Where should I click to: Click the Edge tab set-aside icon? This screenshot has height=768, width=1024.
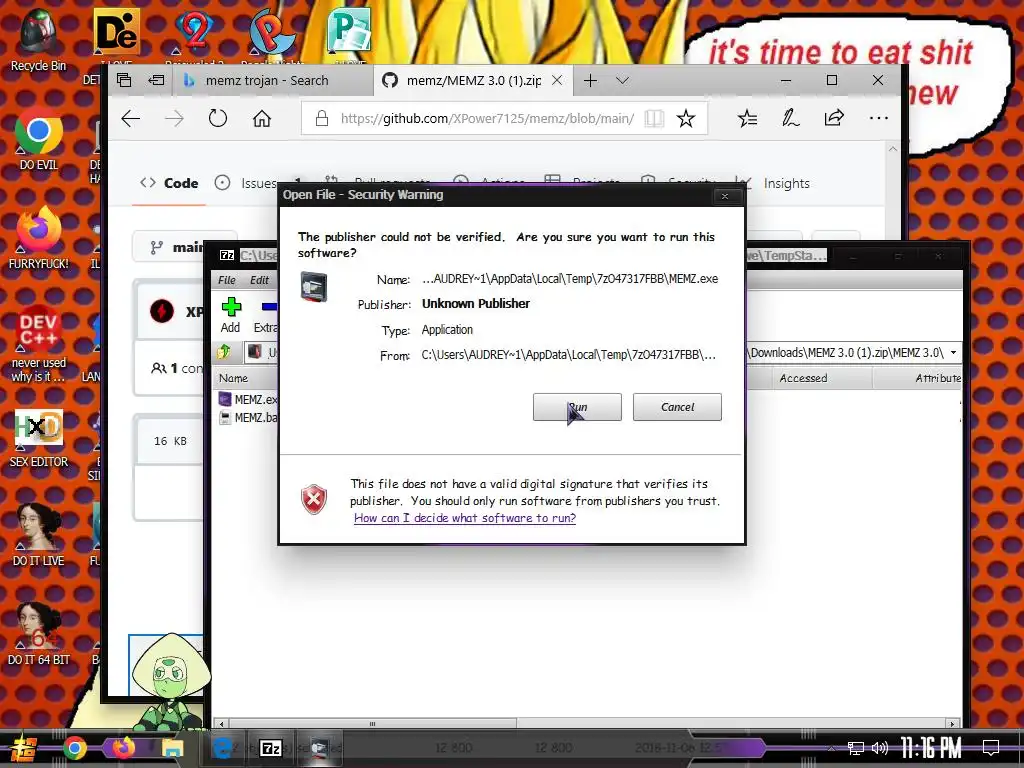[156, 80]
